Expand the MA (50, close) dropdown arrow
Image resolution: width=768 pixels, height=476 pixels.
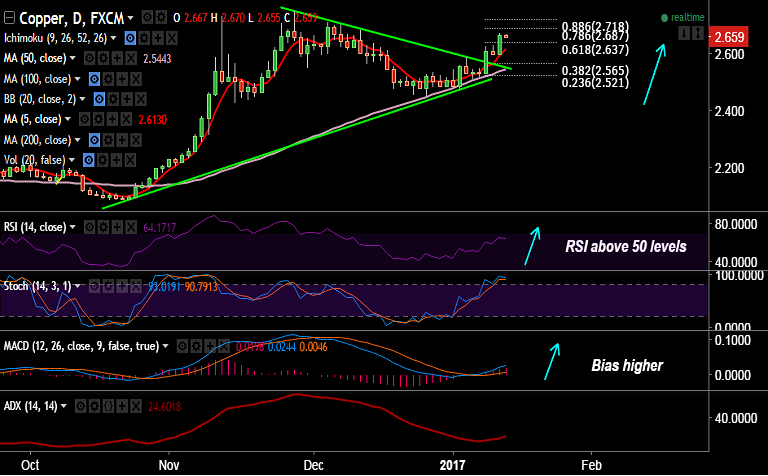[73, 58]
